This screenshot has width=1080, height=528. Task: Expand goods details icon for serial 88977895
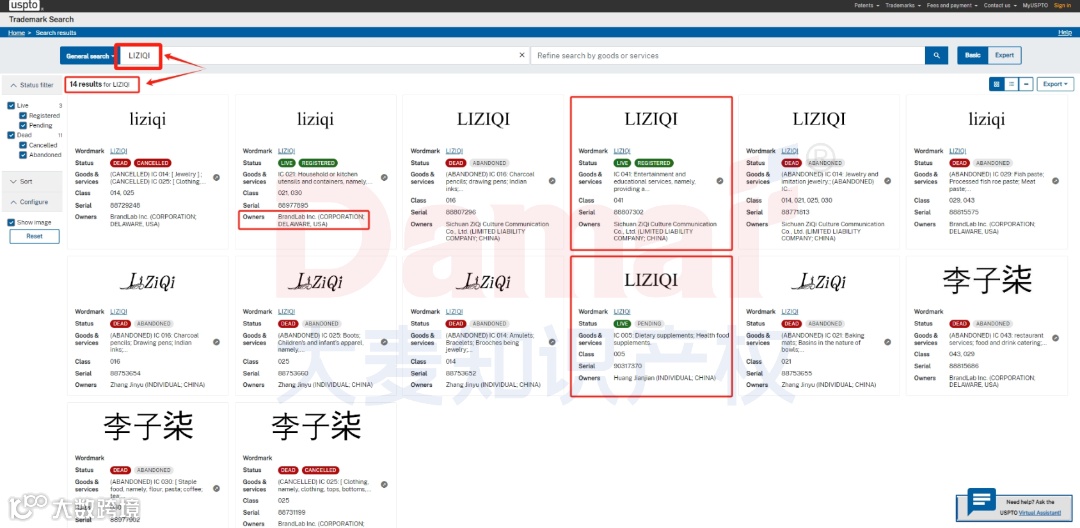[384, 178]
